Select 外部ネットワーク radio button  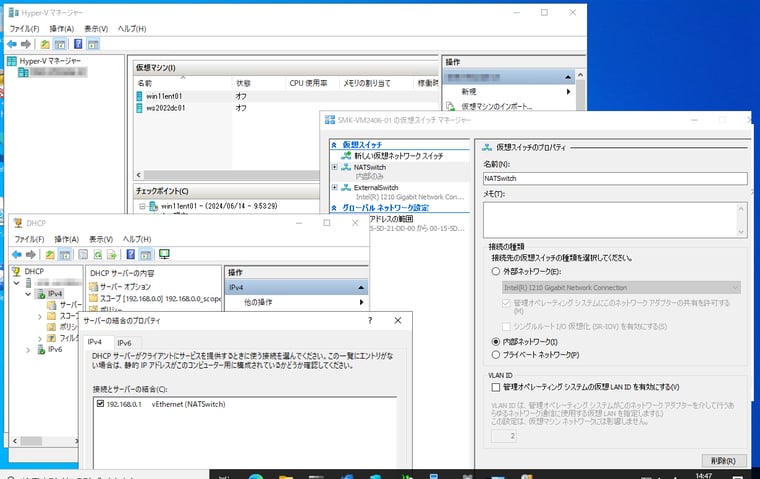[495, 271]
